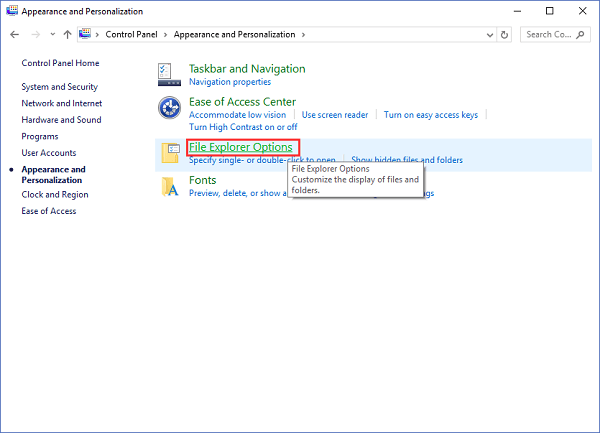Refresh the Control Panel view
The height and width of the screenshot is (433, 600).
[505, 34]
